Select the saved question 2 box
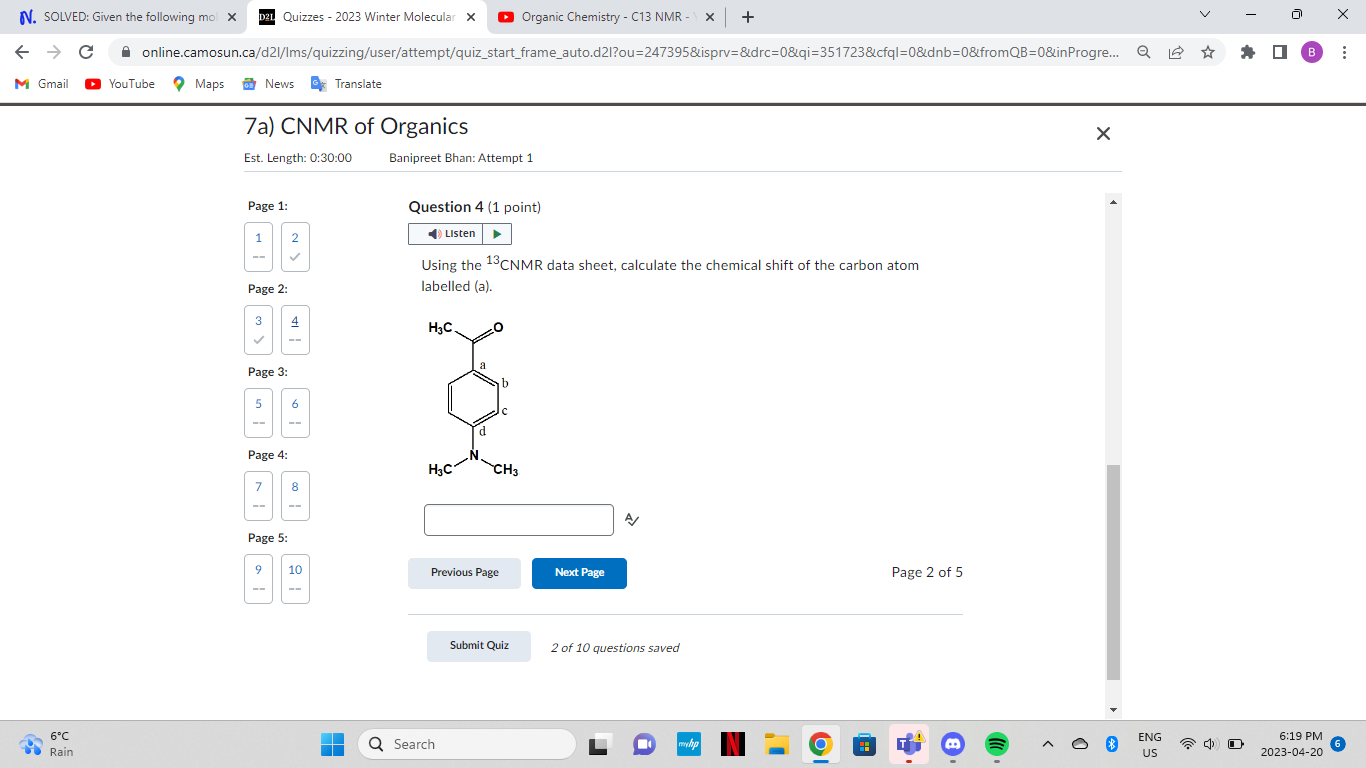The height and width of the screenshot is (768, 1366). [x=294, y=247]
